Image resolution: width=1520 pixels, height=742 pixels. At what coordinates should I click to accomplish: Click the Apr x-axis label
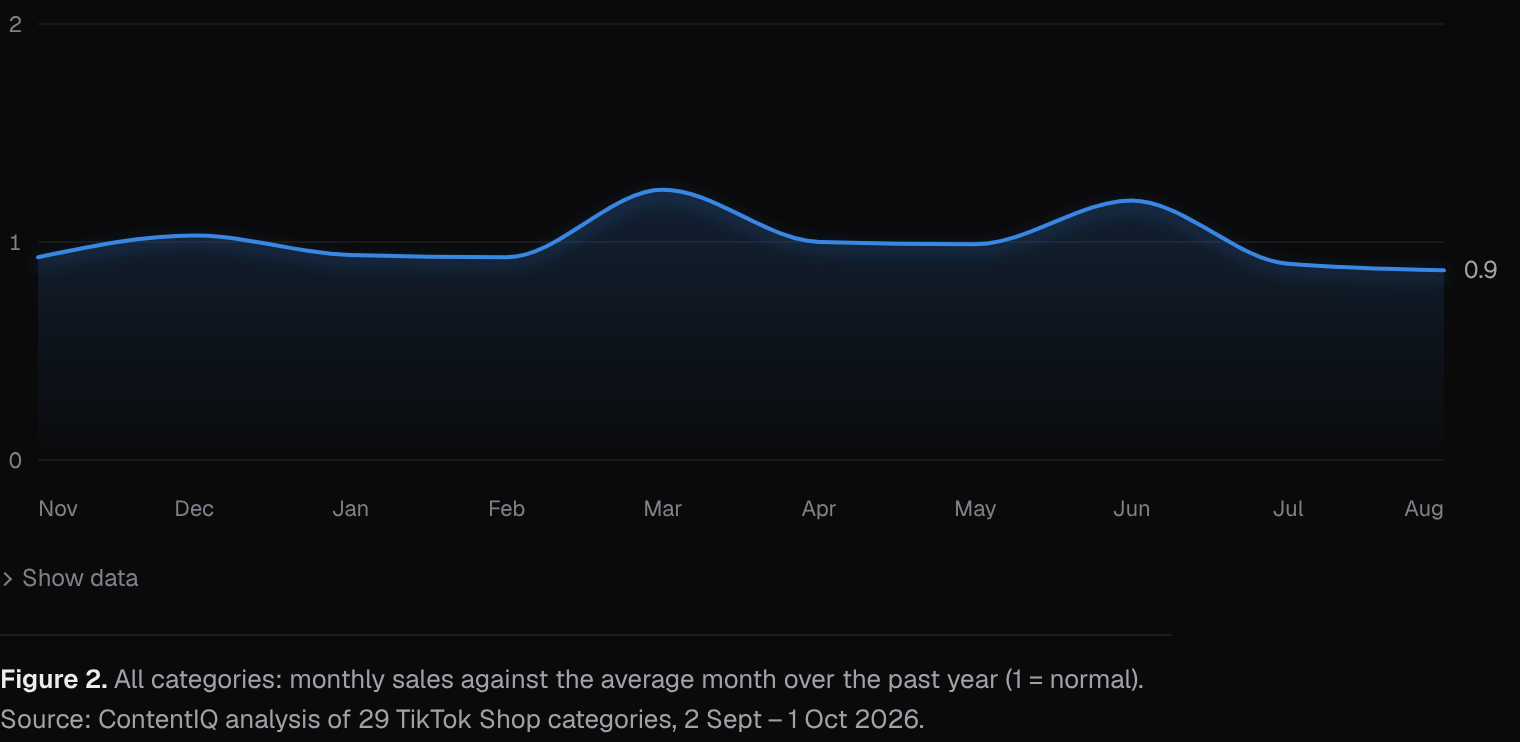(x=818, y=509)
